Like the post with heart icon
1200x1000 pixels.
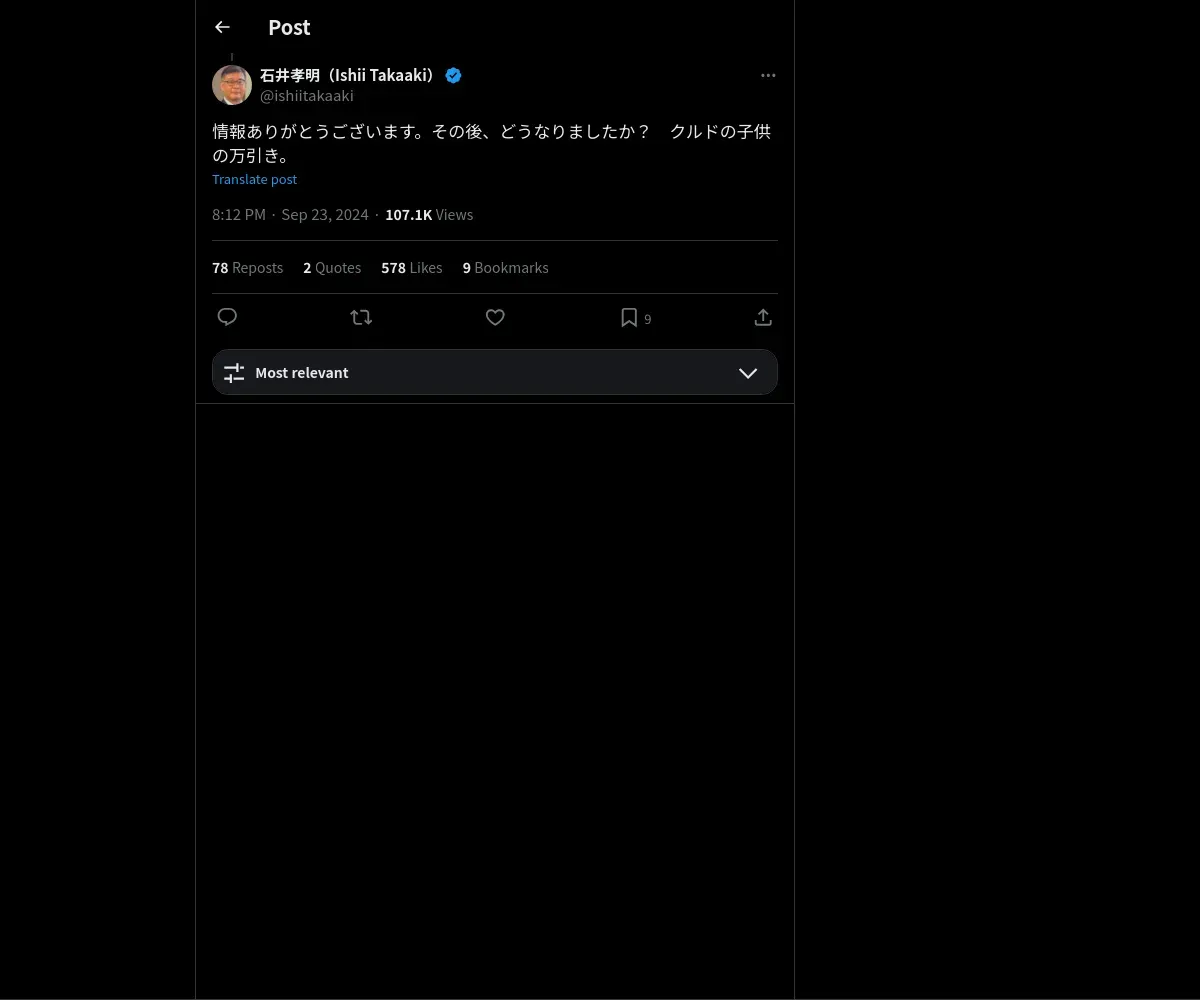tap(495, 317)
